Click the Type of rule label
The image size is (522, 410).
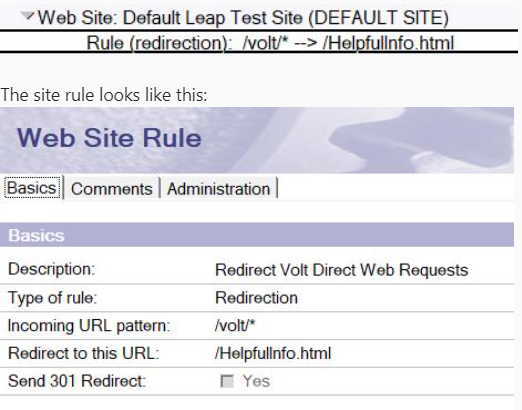pos(52,297)
